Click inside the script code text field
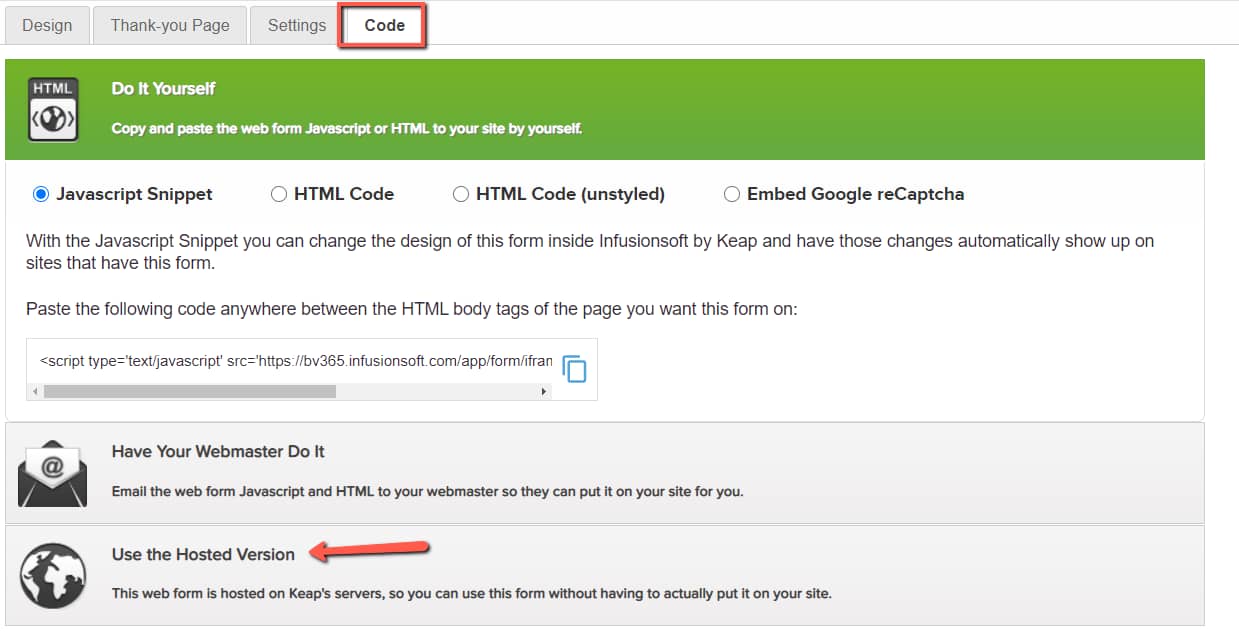The image size is (1239, 641). pos(296,360)
